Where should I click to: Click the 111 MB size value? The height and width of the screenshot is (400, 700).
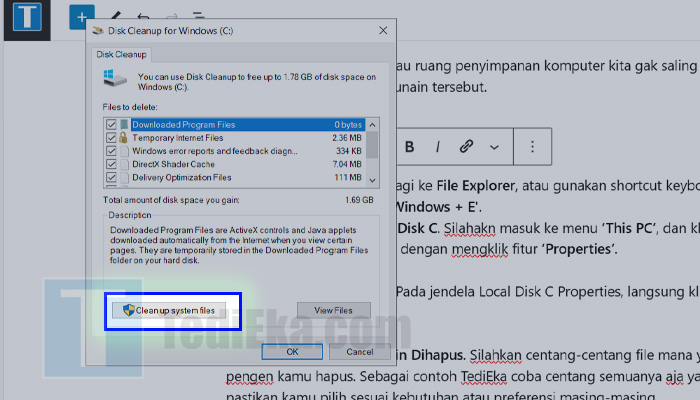pyautogui.click(x=348, y=177)
